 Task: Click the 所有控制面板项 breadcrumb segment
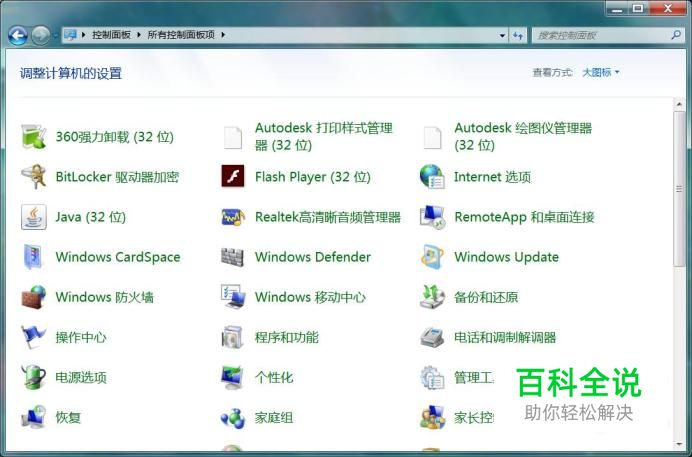click(181, 35)
